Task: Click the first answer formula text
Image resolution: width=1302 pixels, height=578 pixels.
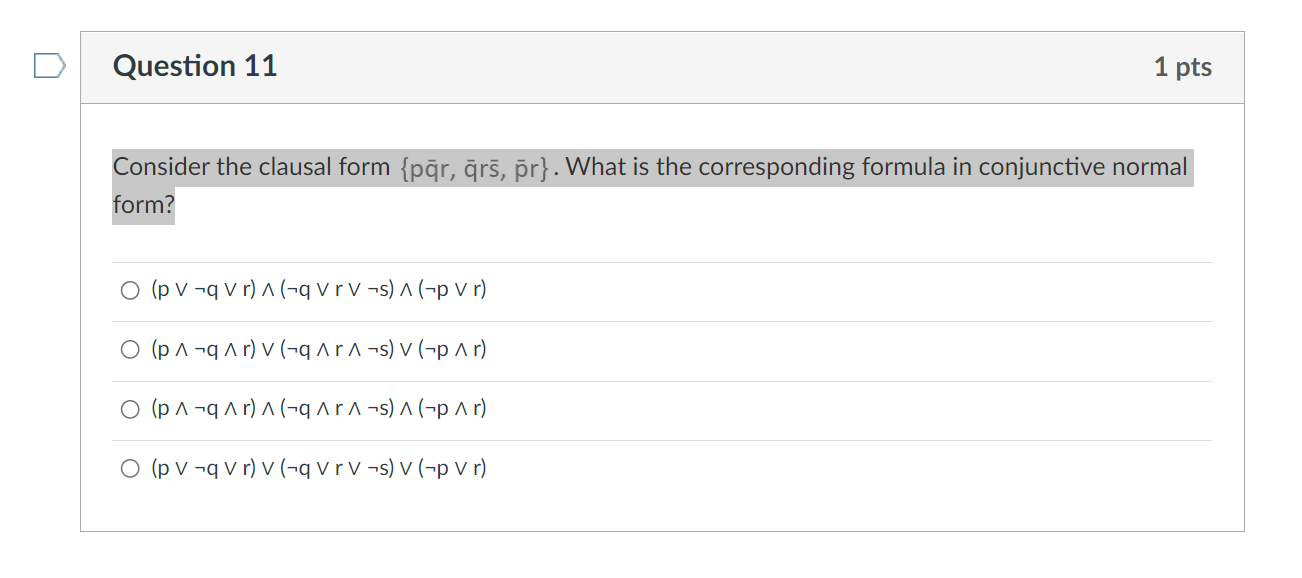Action: coord(318,289)
